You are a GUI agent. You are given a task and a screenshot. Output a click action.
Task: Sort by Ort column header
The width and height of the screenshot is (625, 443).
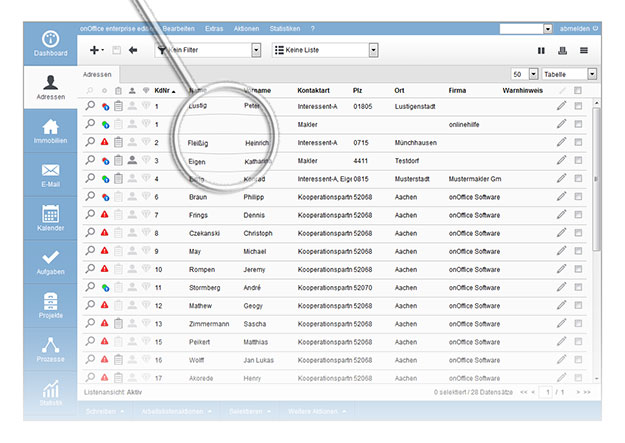click(x=399, y=91)
